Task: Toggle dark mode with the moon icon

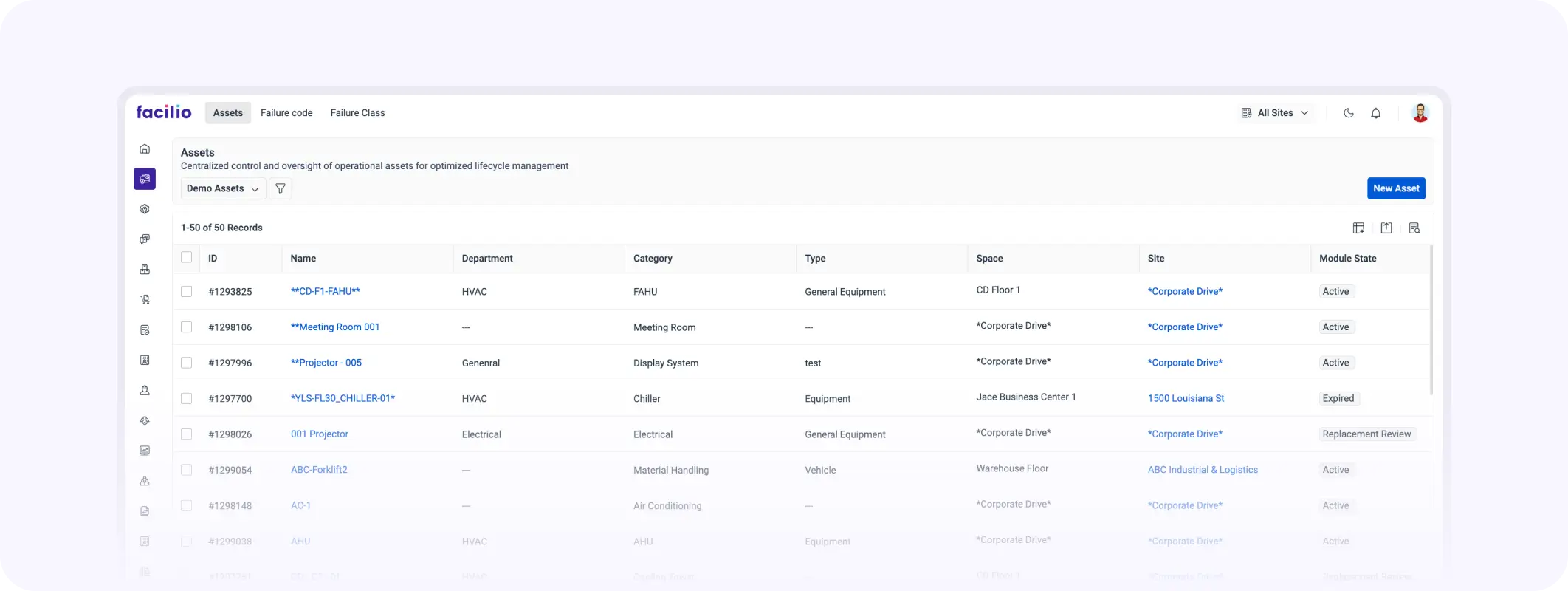Action: (1348, 113)
